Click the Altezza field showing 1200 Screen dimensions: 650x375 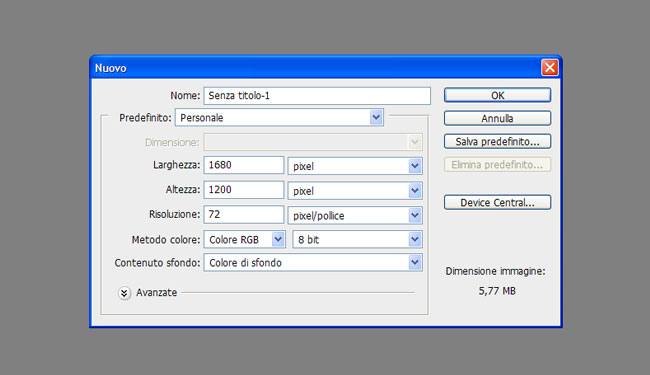click(x=244, y=190)
